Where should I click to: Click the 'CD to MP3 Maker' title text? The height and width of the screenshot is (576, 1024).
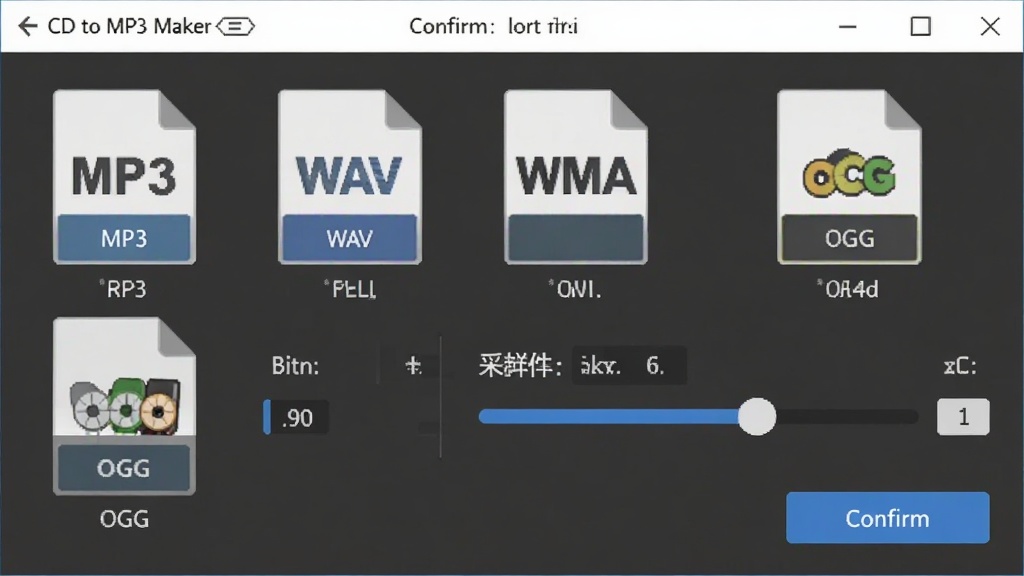129,26
